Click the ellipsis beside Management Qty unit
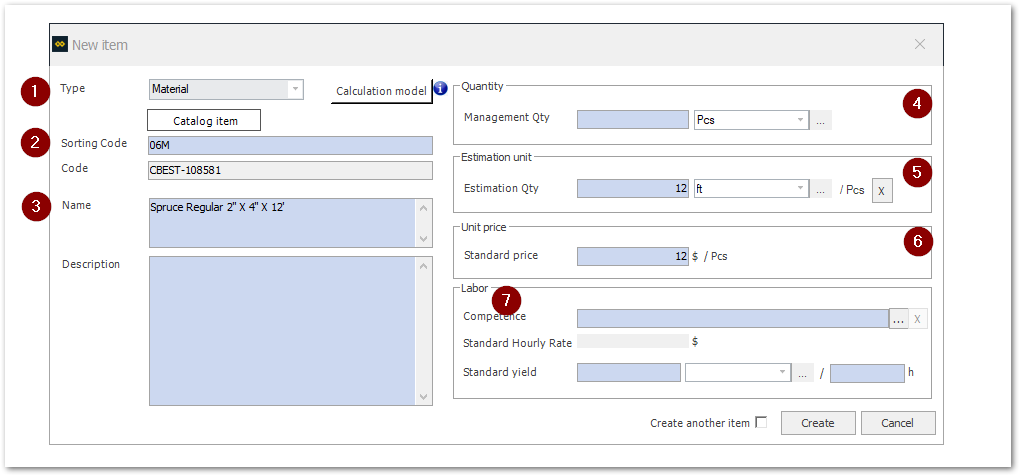 (x=820, y=120)
